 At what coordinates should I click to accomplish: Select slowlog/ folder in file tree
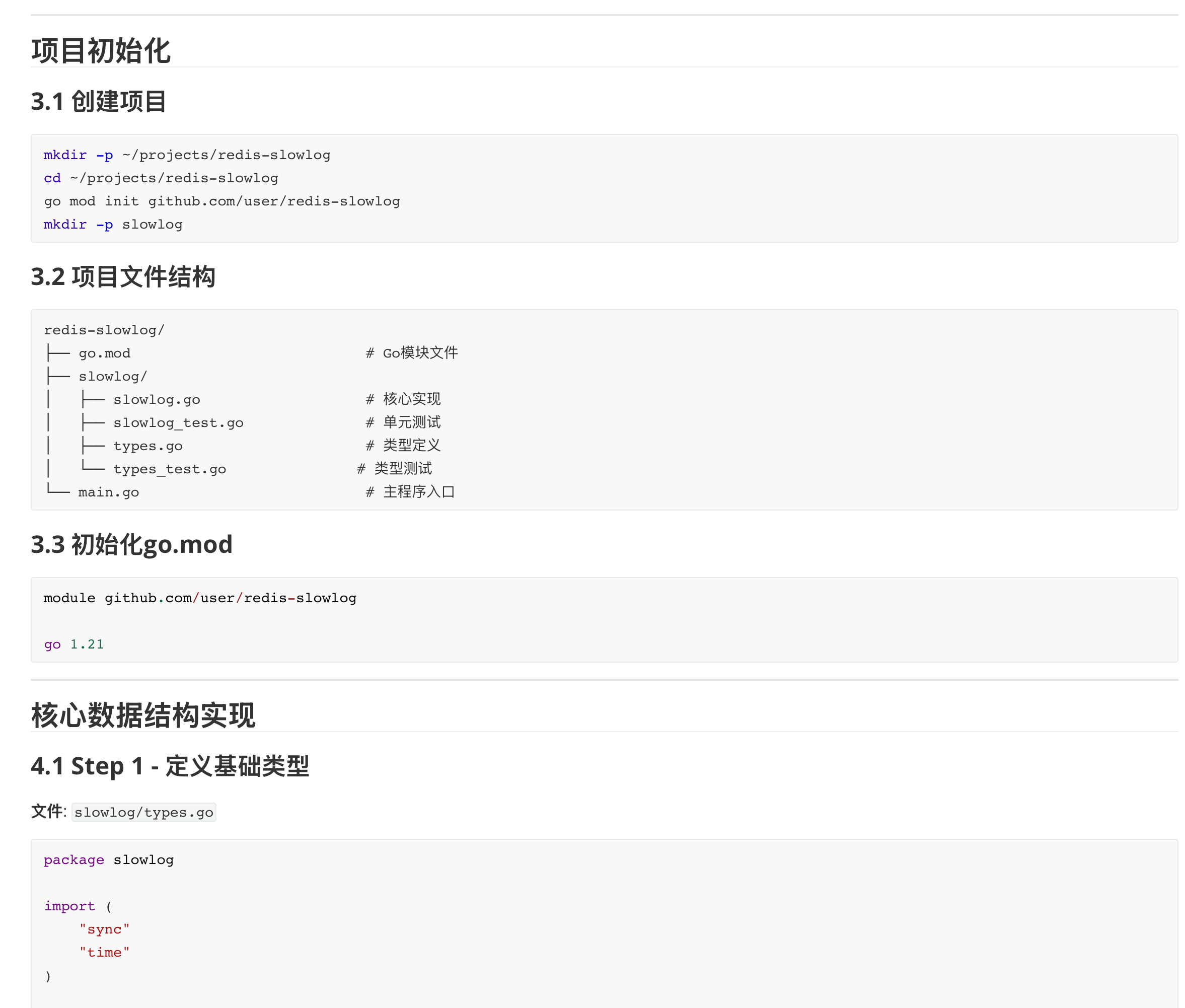113,377
